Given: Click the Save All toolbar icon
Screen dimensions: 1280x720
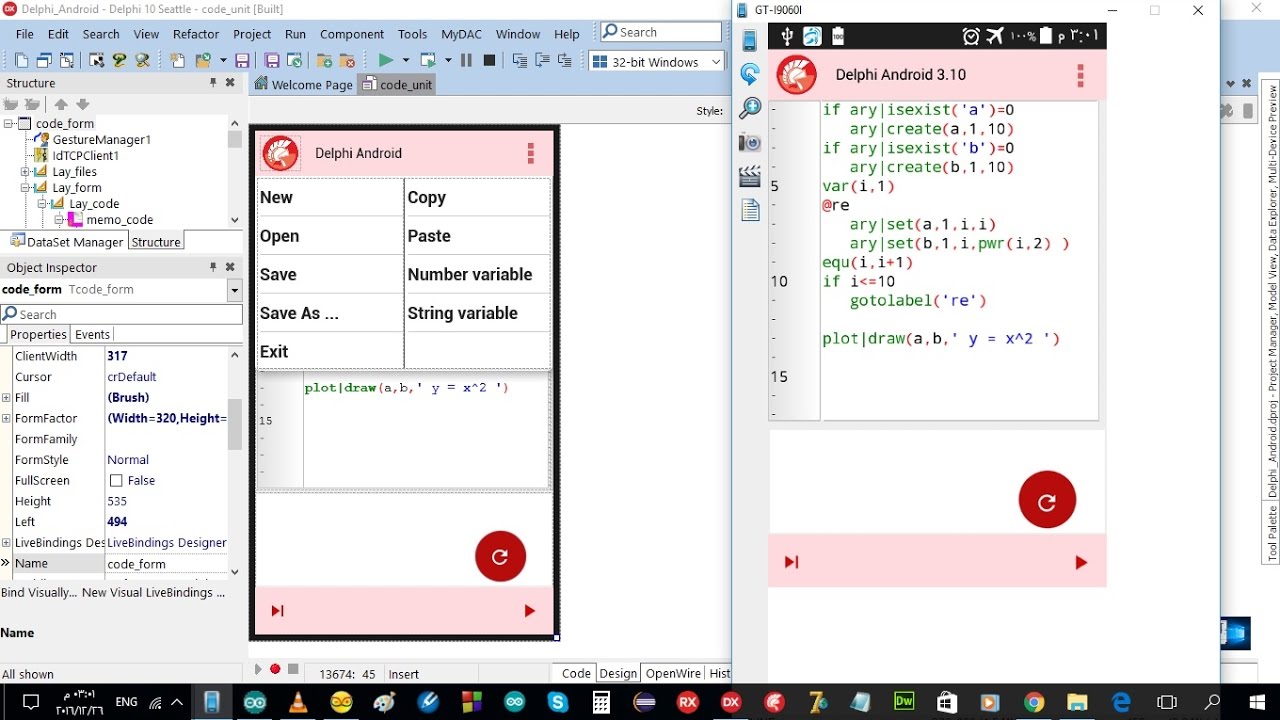Looking at the screenshot, I should click(271, 61).
